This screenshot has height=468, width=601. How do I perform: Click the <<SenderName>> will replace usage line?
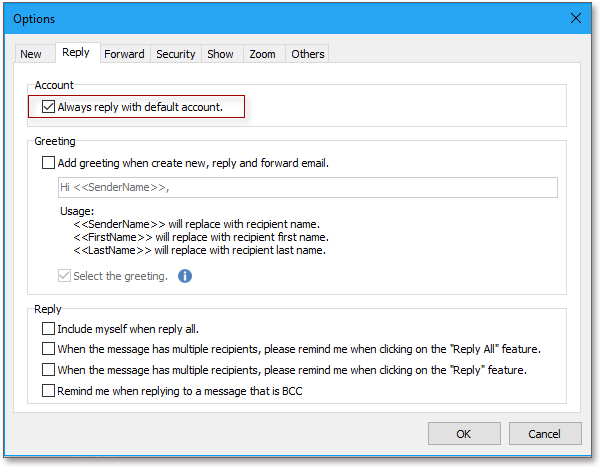[x=196, y=224]
